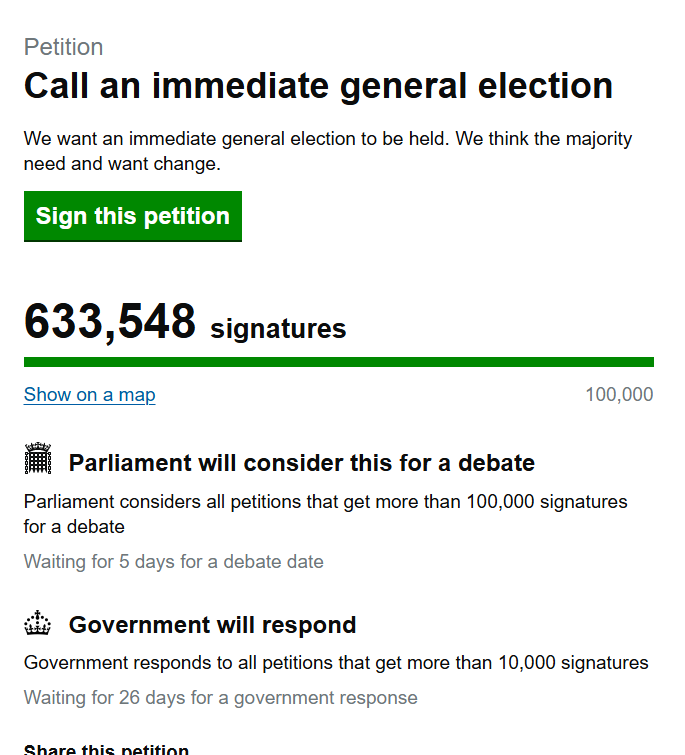
Task: Click the 100,000 signatures debate explanation
Action: 325,513
